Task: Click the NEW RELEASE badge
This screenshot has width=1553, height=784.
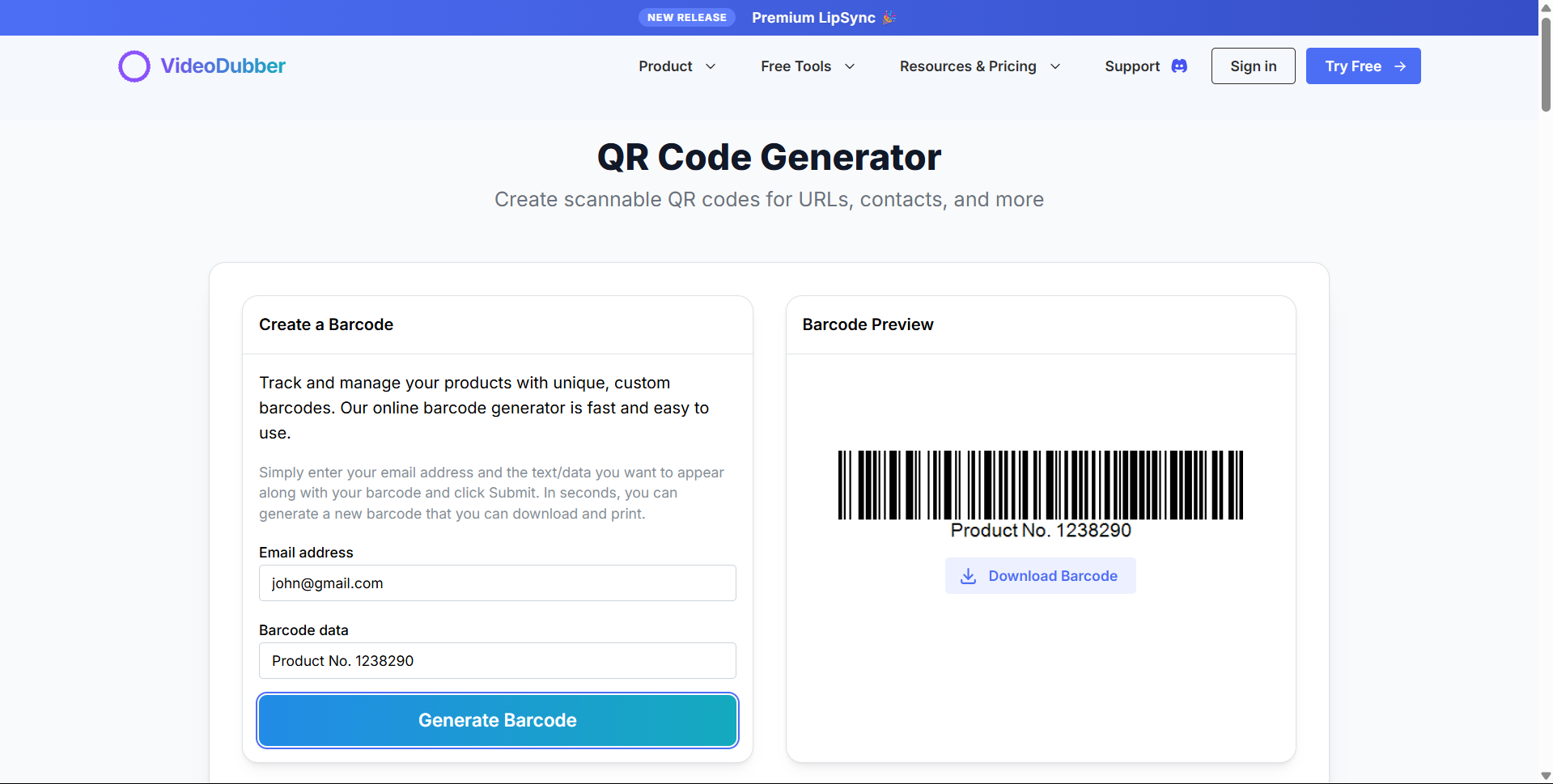Action: pos(687,17)
